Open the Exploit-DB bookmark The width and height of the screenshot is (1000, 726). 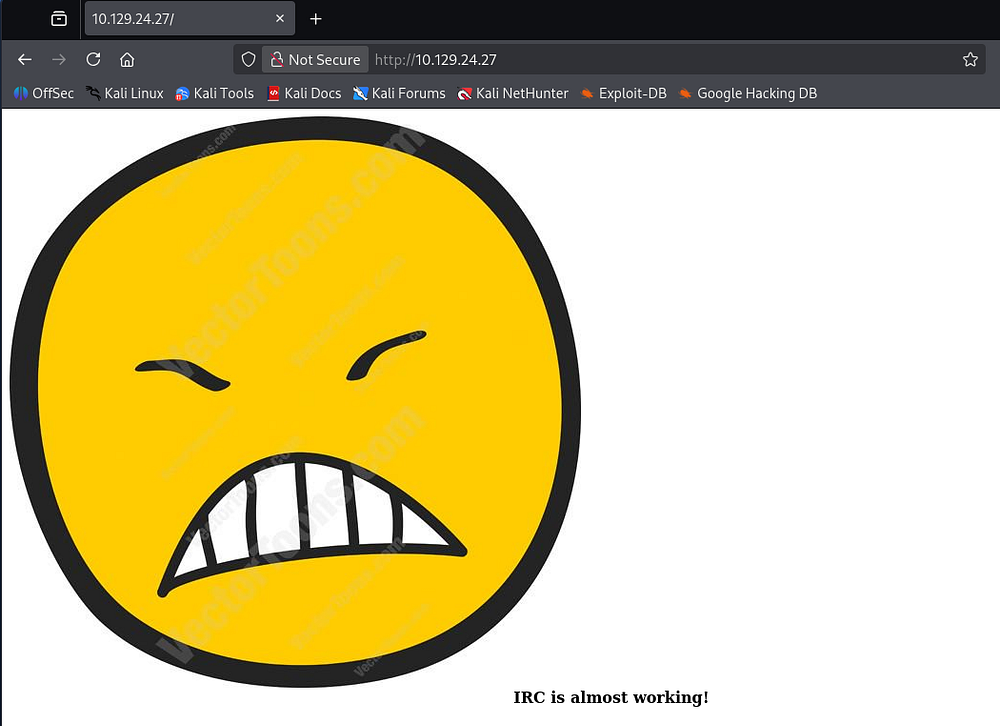[x=623, y=93]
